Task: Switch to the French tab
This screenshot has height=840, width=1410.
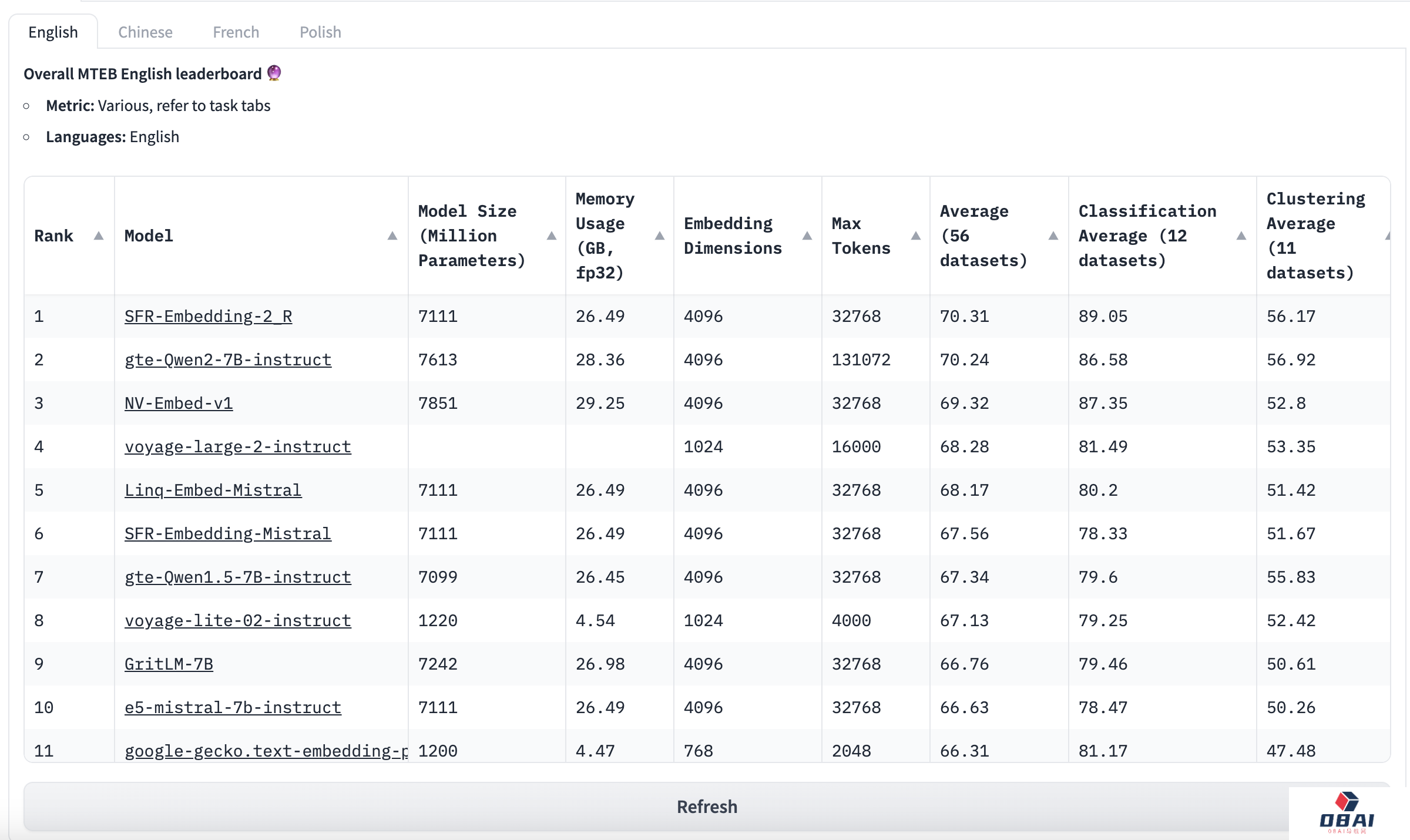Action: click(236, 32)
